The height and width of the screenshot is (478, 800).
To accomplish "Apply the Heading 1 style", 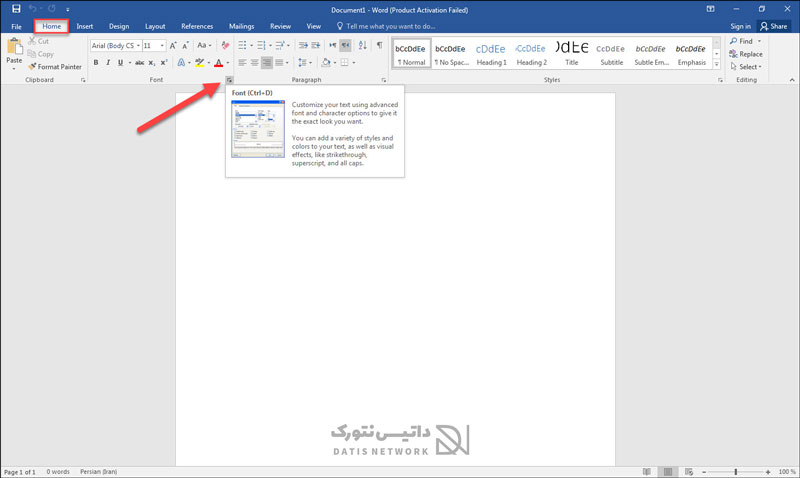I will (x=491, y=54).
